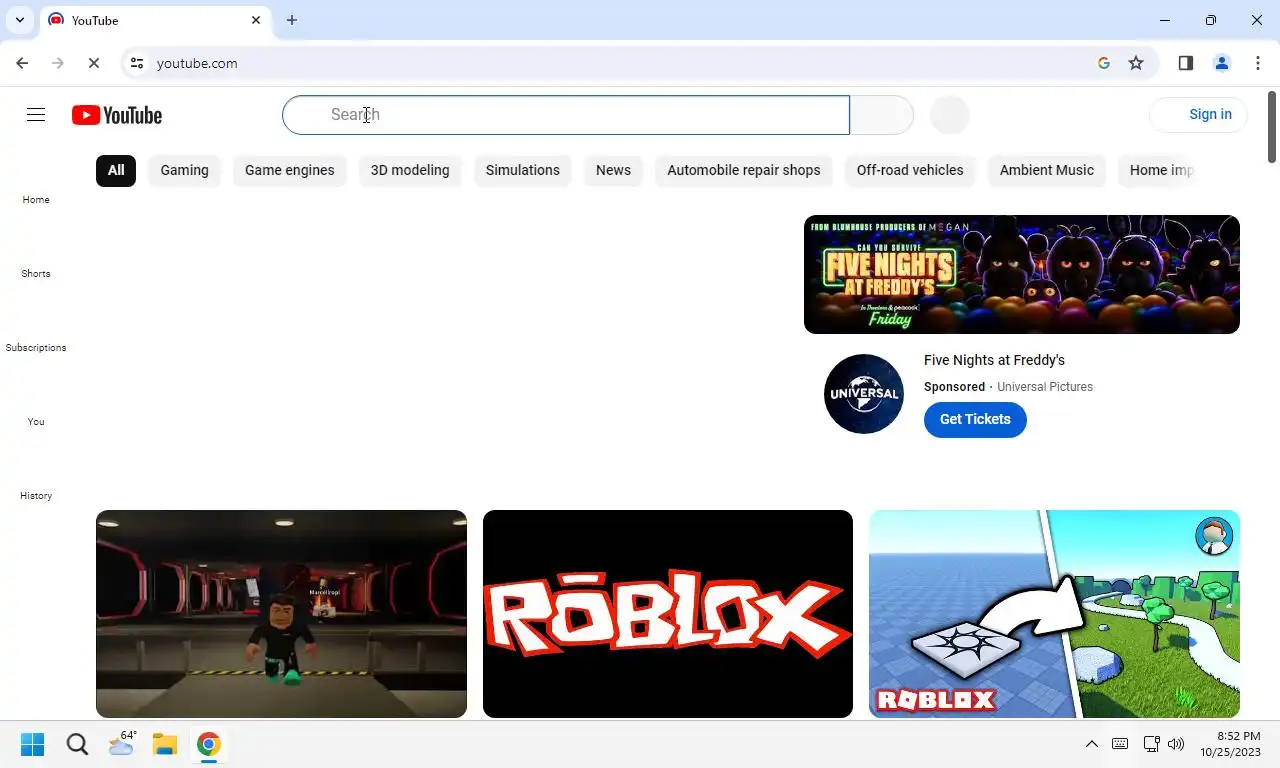Go to Home in the sidebar
The height and width of the screenshot is (768, 1280).
[36, 199]
